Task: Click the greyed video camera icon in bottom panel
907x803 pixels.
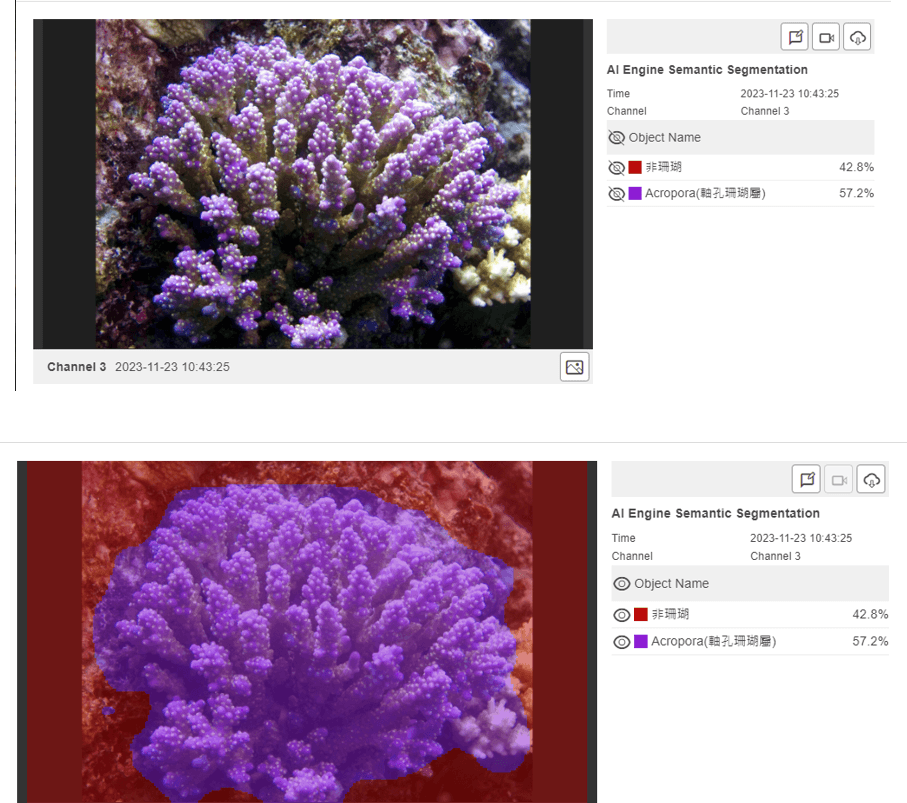Action: (x=839, y=480)
